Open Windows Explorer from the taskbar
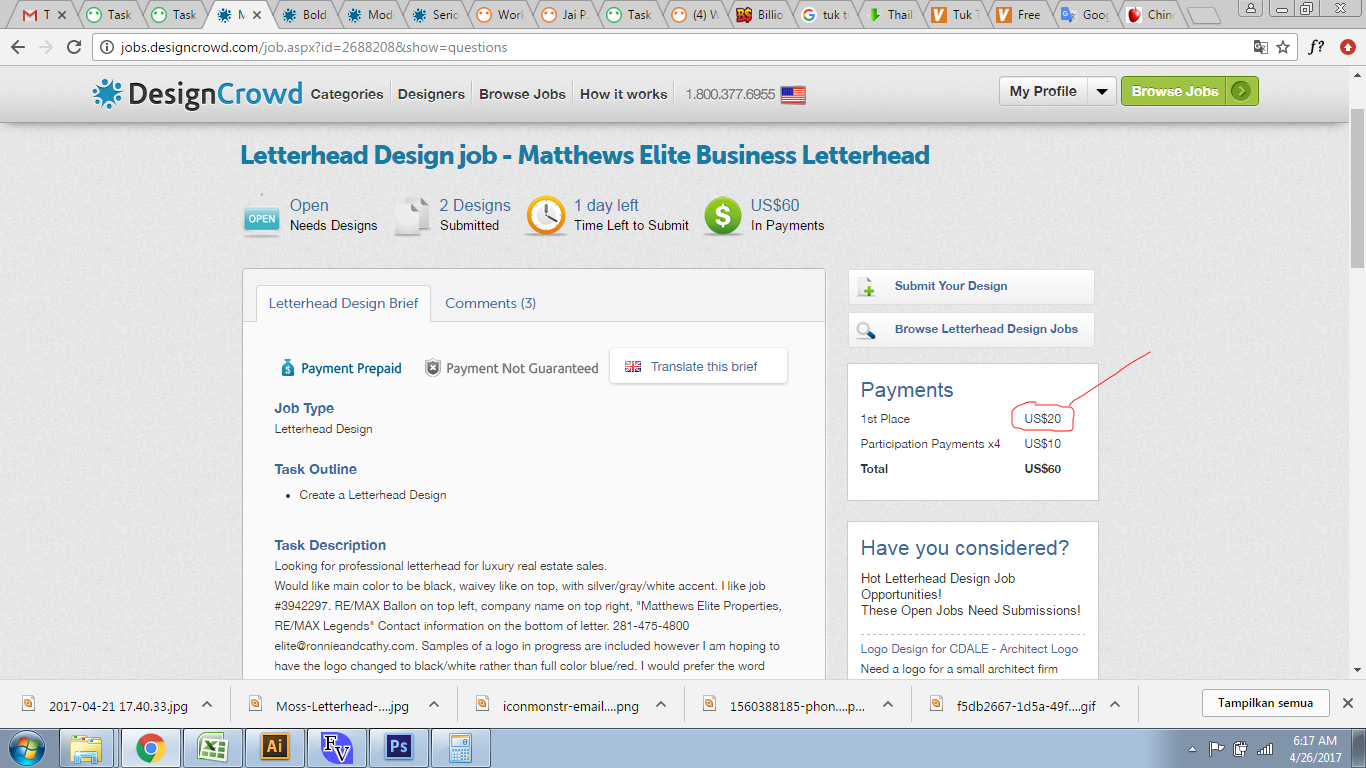 coord(86,747)
